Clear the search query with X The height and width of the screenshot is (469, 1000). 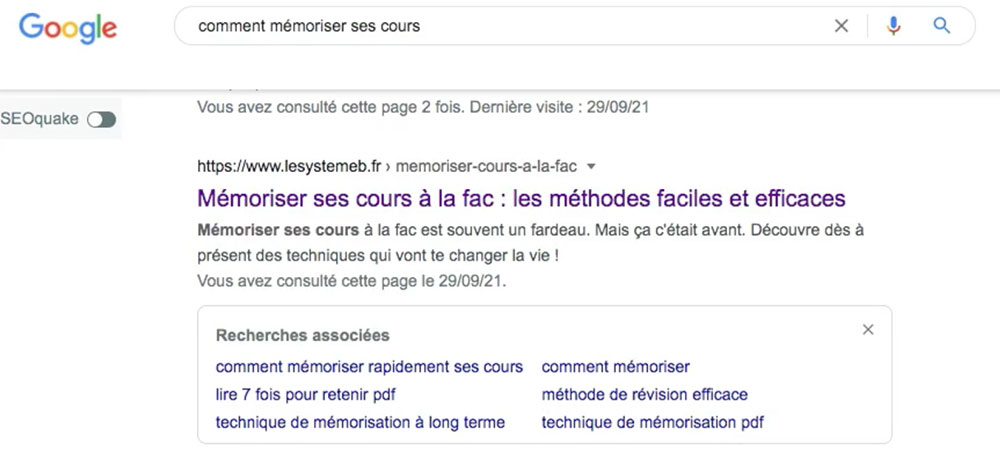pos(841,26)
